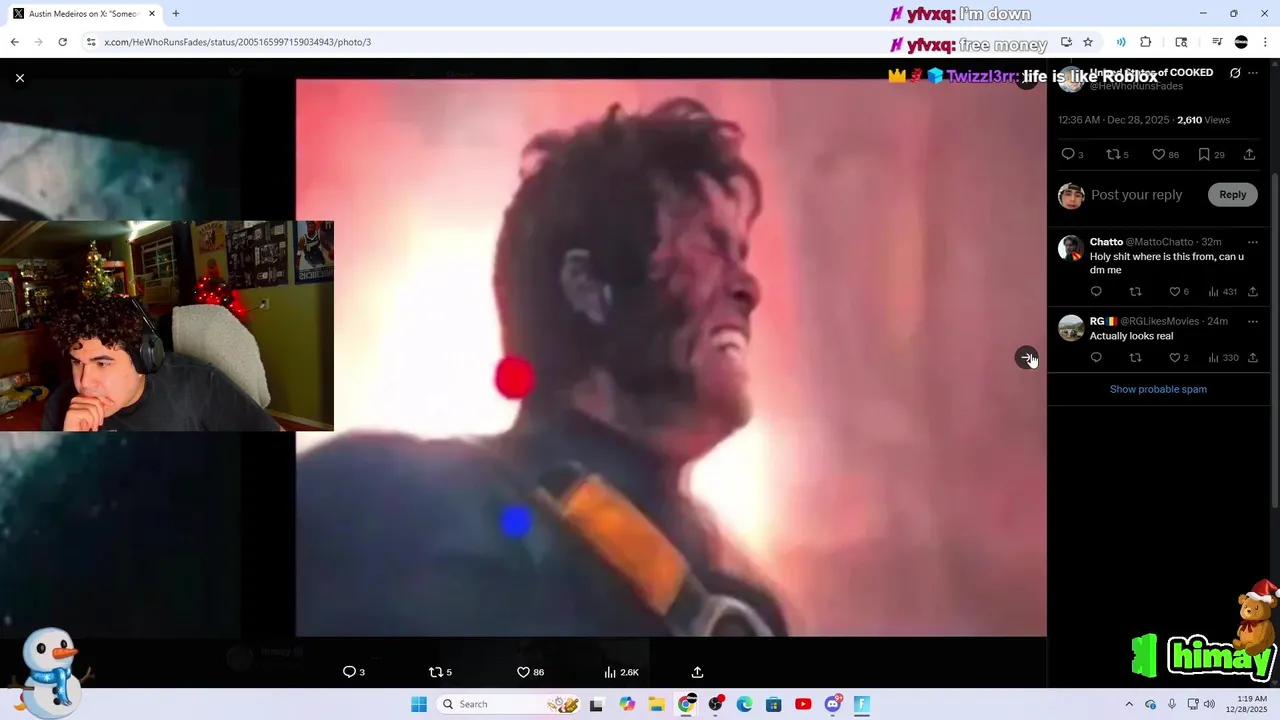Open the @HeWhoRunsFades handle link
Viewport: 1280px width, 720px height.
pyautogui.click(x=1136, y=86)
